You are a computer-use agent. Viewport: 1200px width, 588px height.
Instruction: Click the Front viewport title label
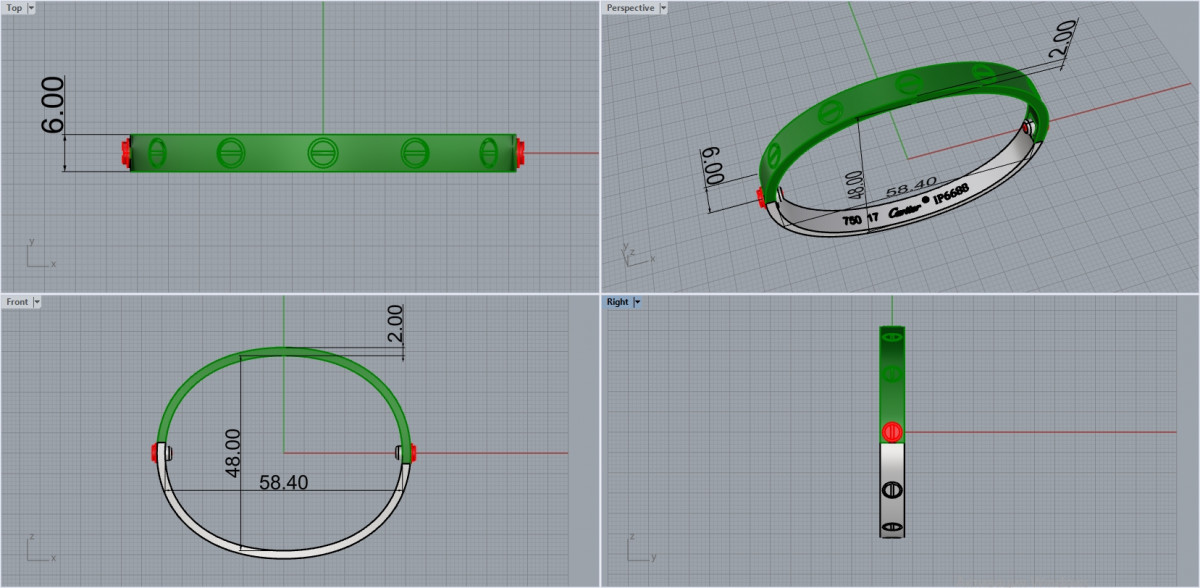coord(17,302)
